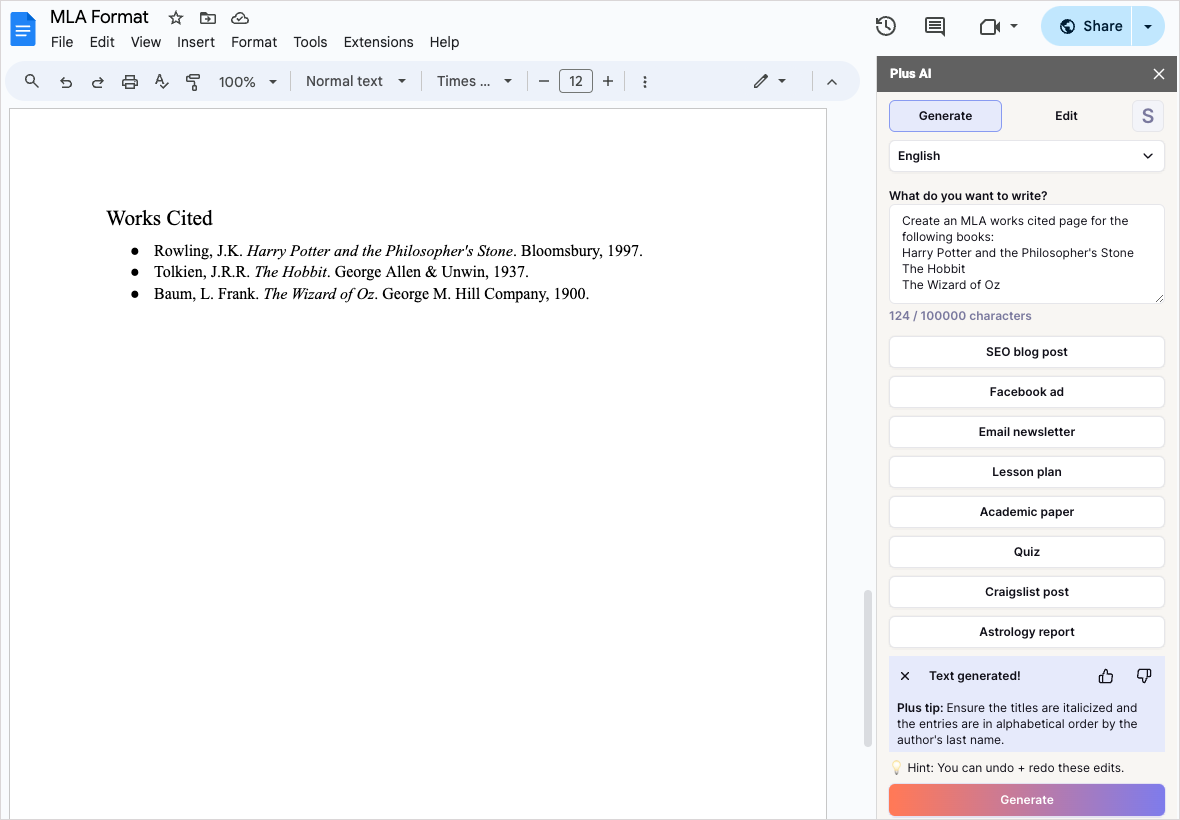Switch to the Generate tab in Plus AI
The image size is (1180, 820).
pos(945,116)
